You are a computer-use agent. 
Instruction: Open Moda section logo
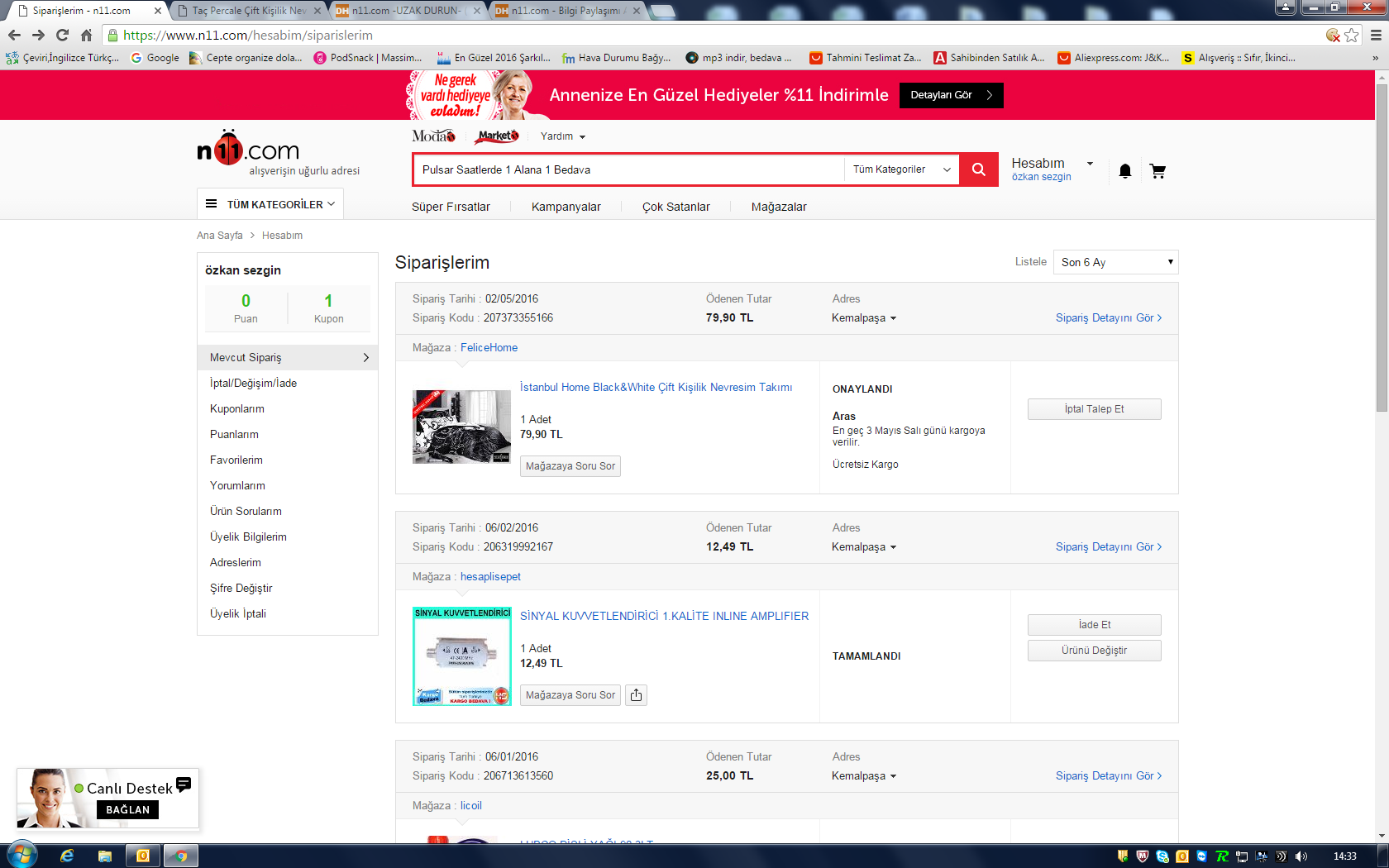point(433,136)
